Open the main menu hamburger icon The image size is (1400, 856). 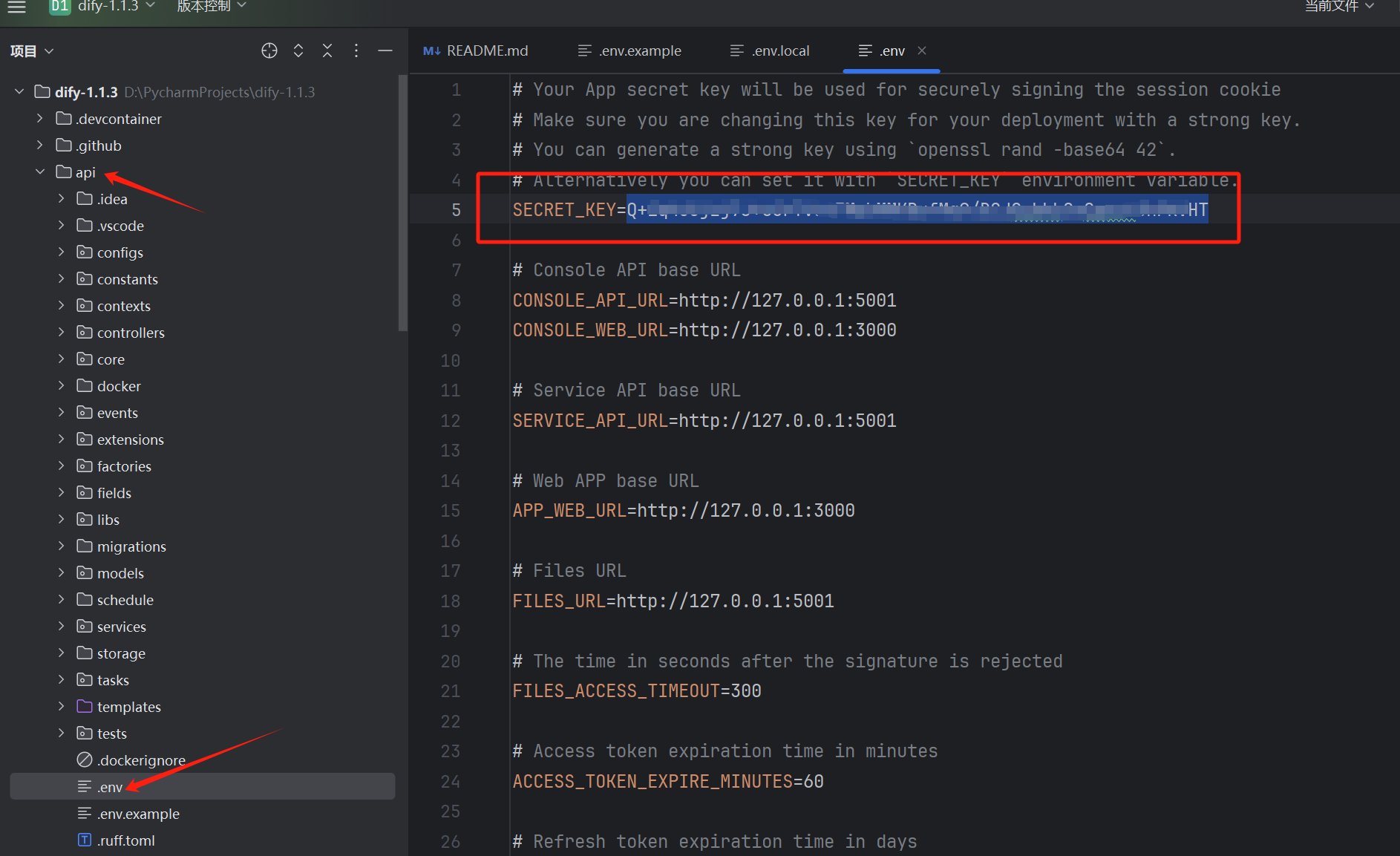[16, 7]
